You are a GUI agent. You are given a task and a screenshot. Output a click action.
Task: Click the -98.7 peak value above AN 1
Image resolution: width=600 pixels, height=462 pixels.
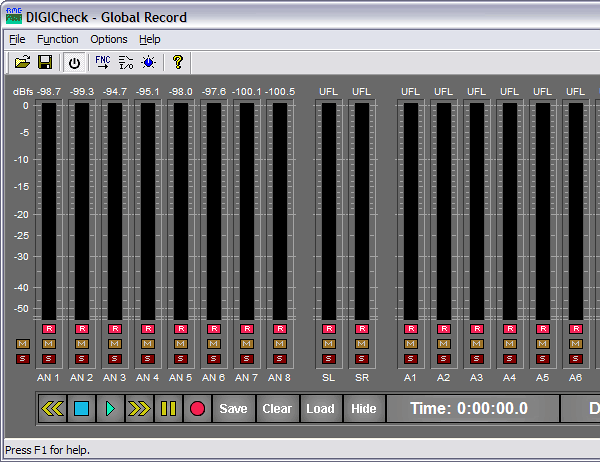pyautogui.click(x=49, y=92)
